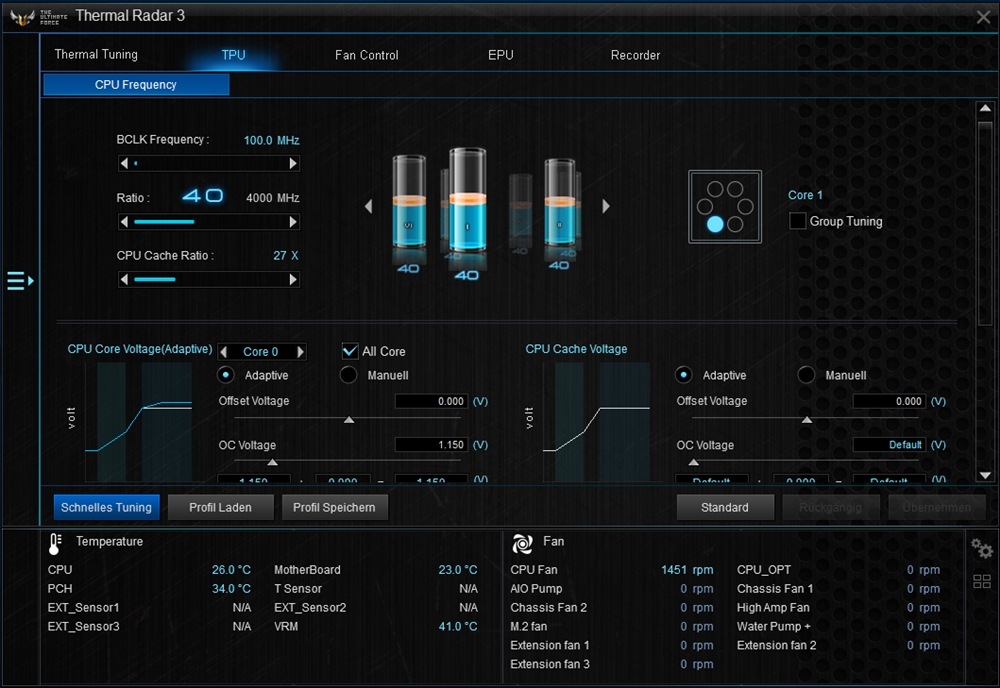
Task: Select Manuell for CPU Cache Voltage
Action: [x=806, y=375]
